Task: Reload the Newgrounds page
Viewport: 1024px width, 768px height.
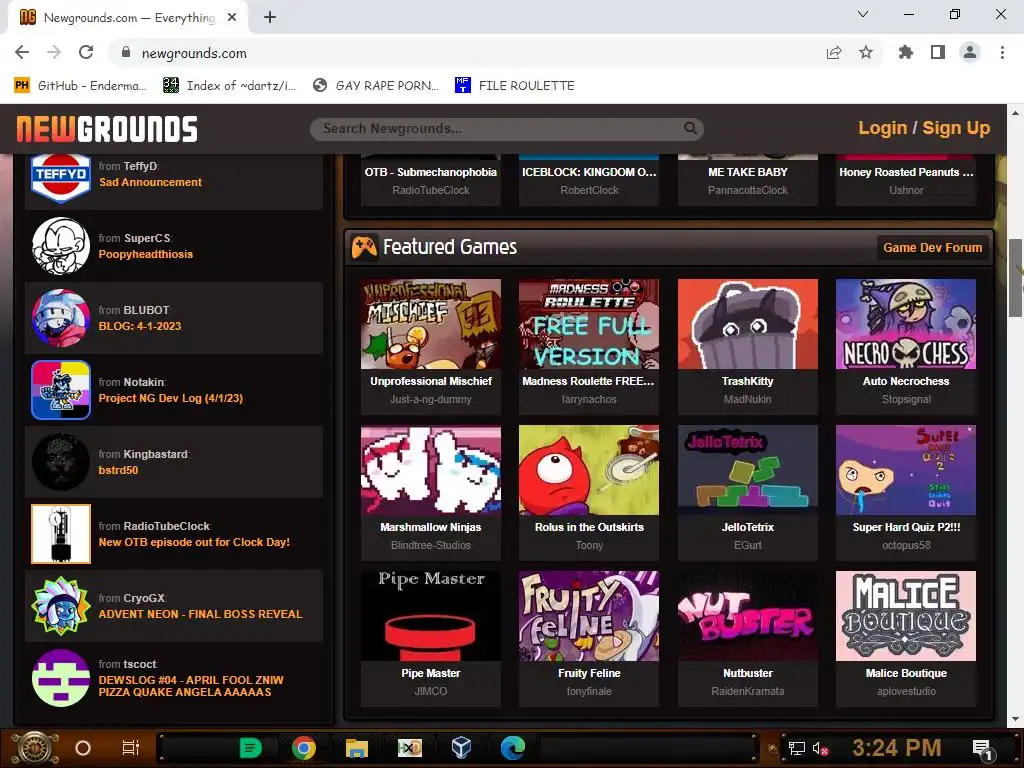Action: point(86,52)
